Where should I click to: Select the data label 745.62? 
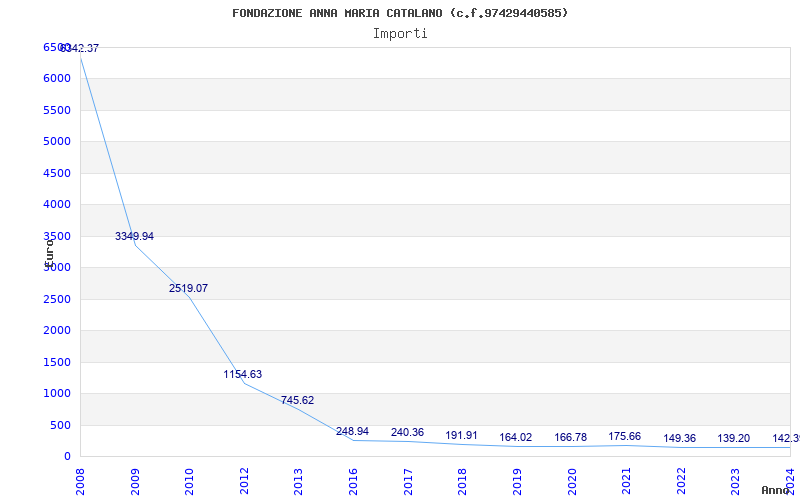297,401
